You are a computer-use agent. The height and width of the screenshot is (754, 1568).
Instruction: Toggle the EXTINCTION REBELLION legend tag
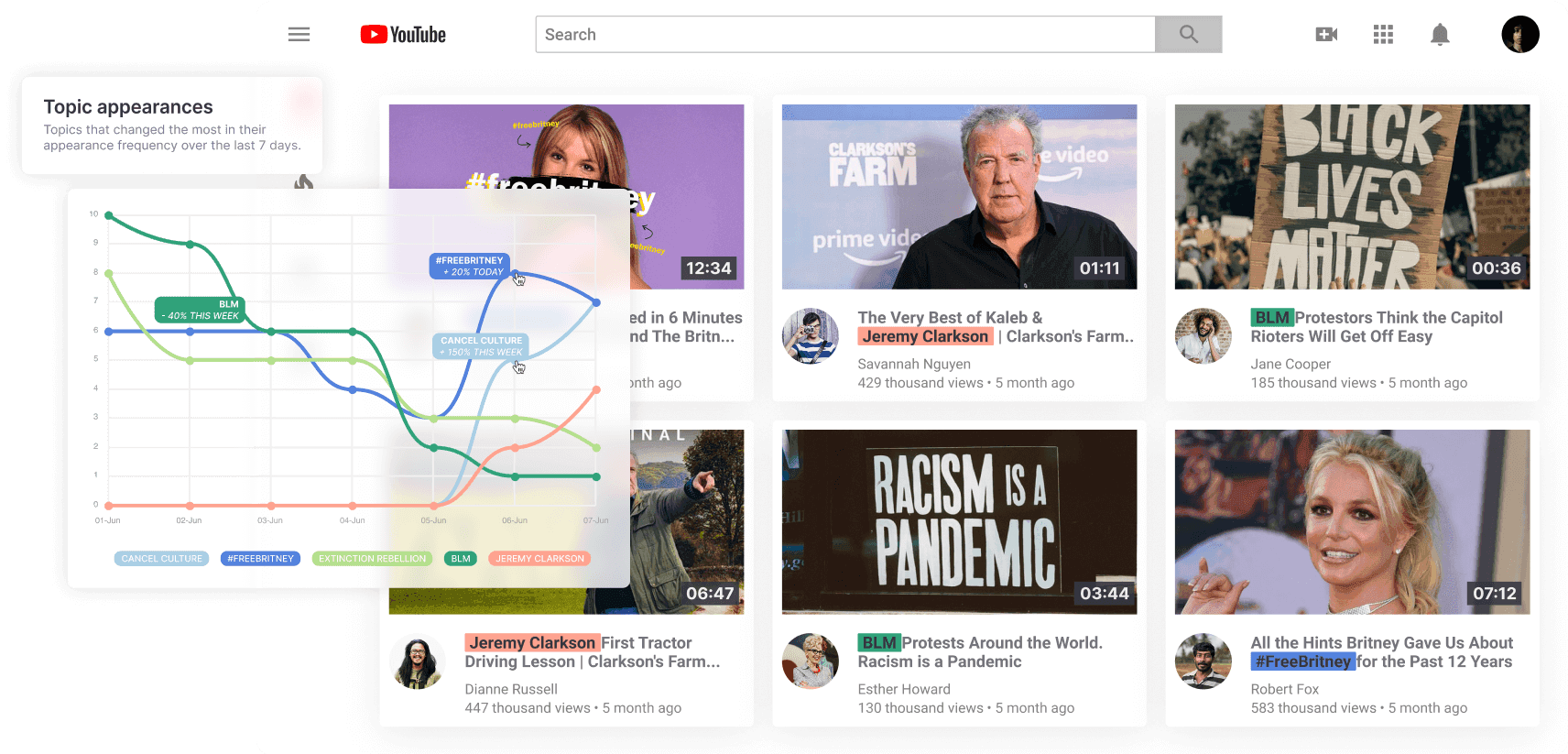[x=372, y=559]
